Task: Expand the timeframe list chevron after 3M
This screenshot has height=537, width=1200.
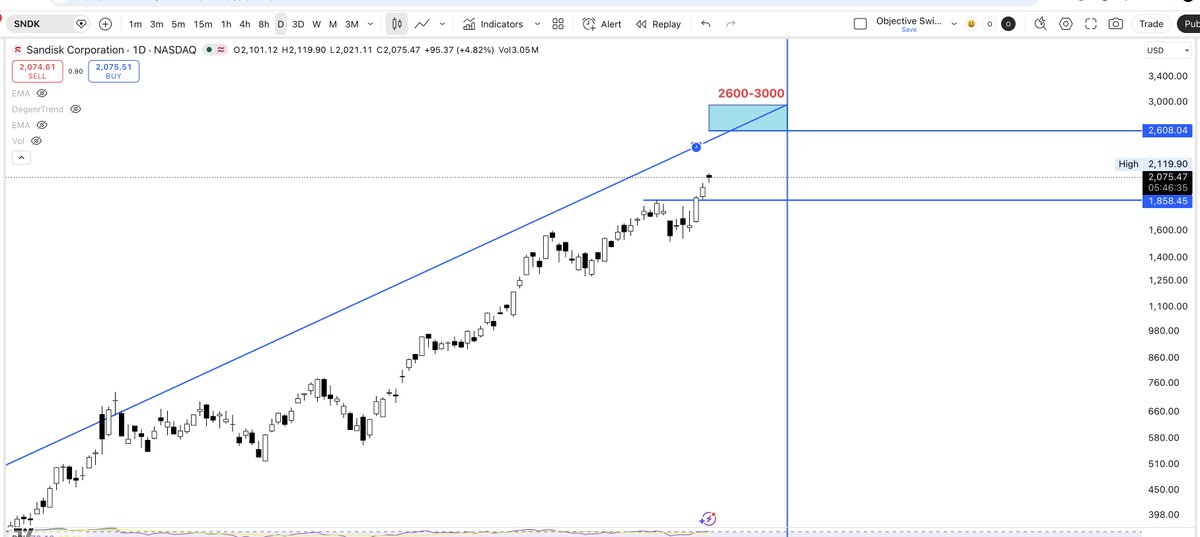Action: coord(370,24)
